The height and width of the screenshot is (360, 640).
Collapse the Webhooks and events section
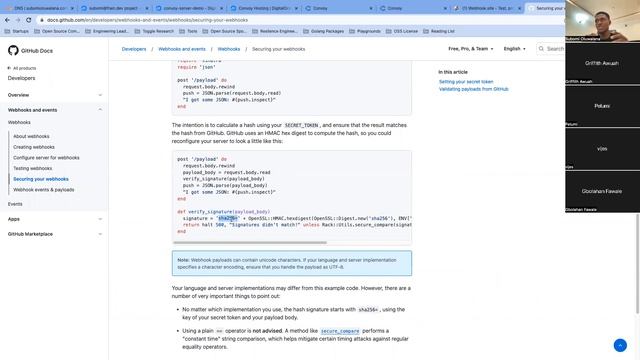tap(55, 110)
